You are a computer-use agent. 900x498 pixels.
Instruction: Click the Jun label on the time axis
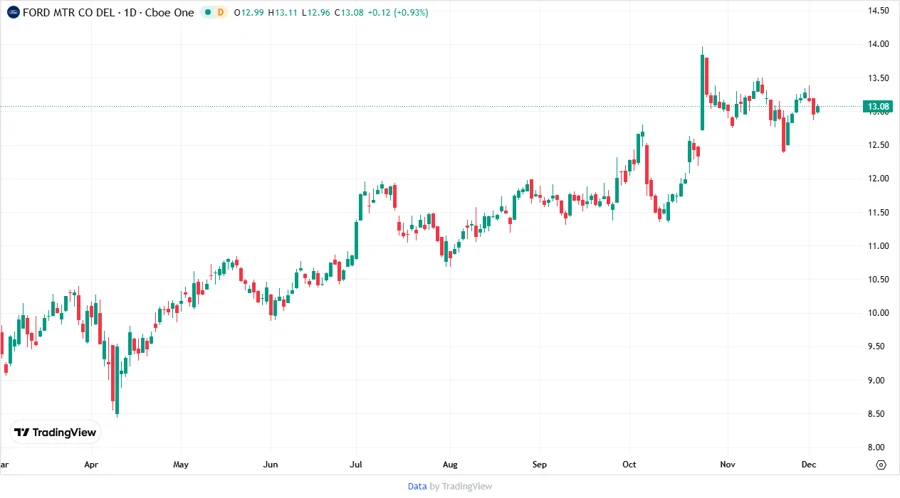click(270, 464)
